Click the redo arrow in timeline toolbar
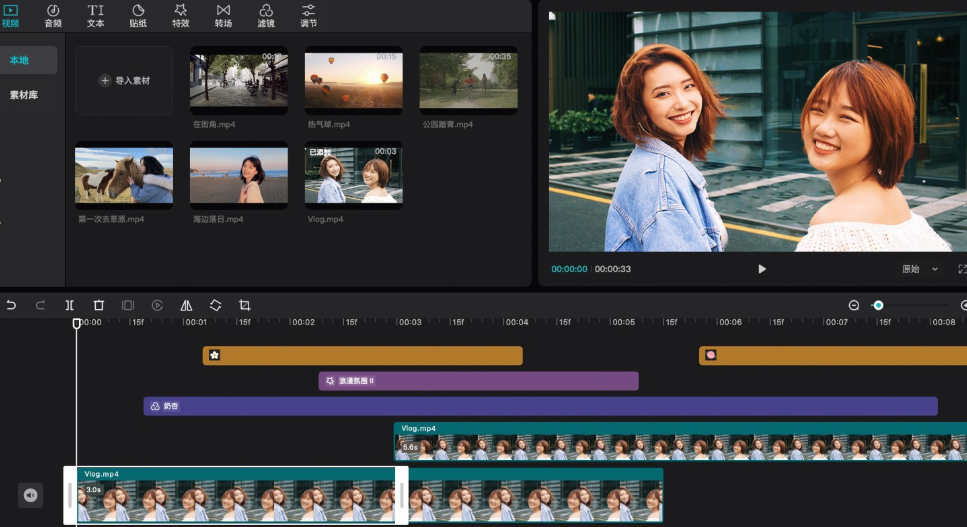This screenshot has width=967, height=527. (40, 305)
